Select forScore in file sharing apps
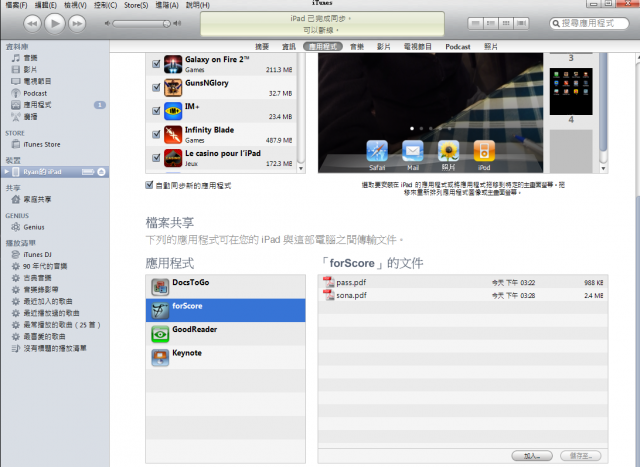This screenshot has width=640, height=467. [225, 310]
